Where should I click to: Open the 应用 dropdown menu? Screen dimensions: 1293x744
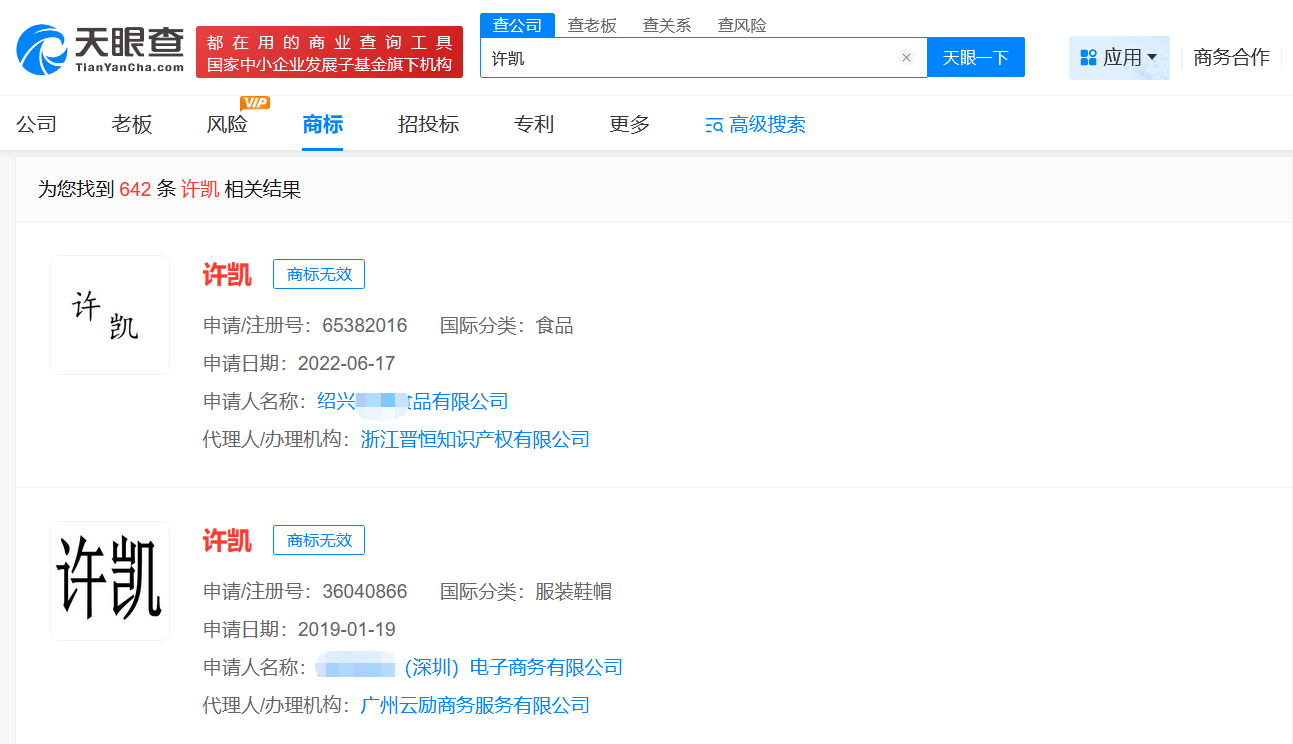tap(1119, 58)
